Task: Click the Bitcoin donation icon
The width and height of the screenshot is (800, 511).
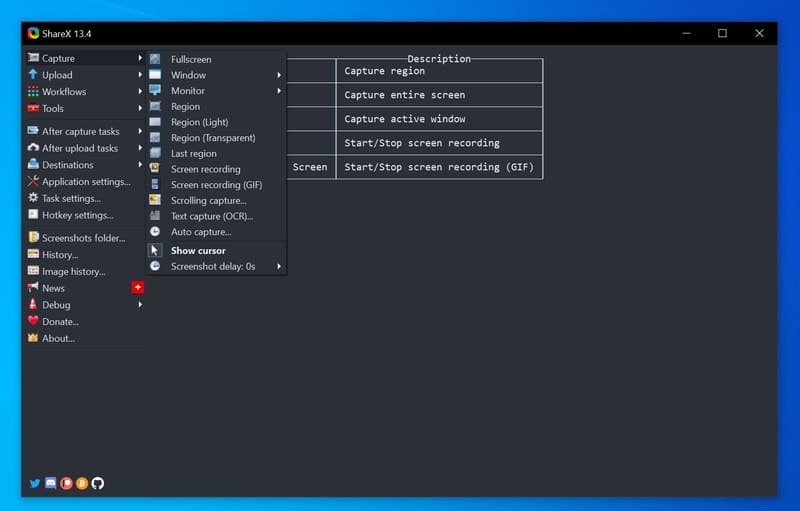Action: 82,483
